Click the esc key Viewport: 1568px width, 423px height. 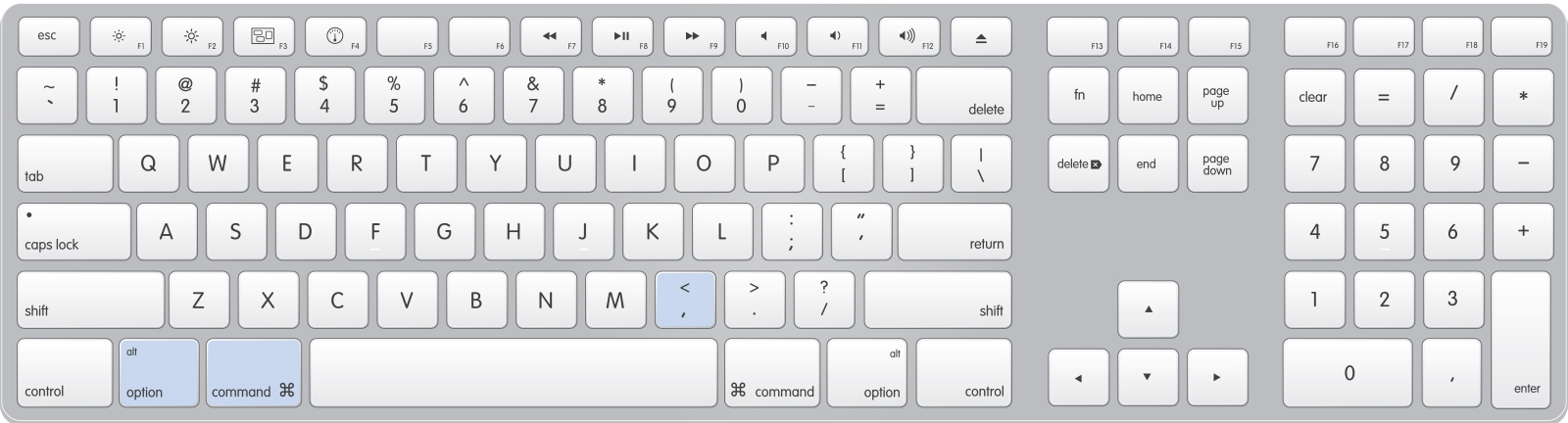(x=48, y=37)
